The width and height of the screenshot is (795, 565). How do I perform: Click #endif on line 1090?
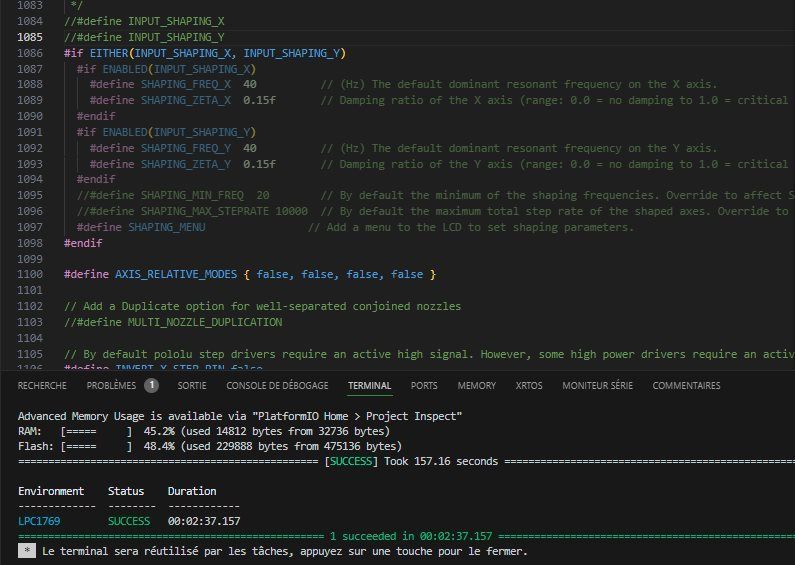(96, 116)
